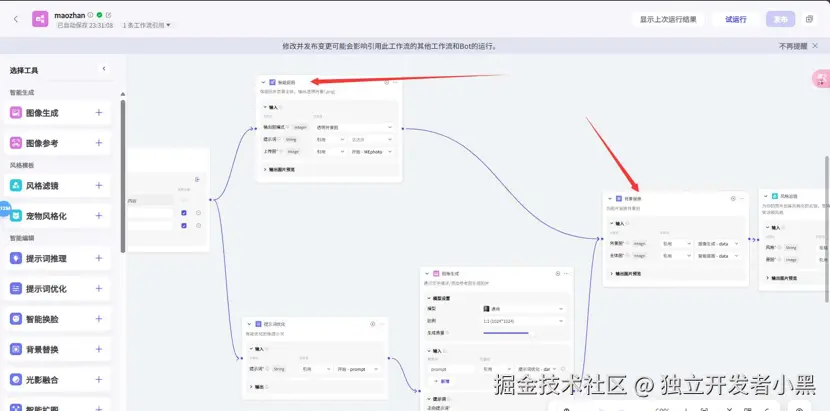
Task: Open the workflow references dropdown under maozhan
Action: tap(147, 25)
